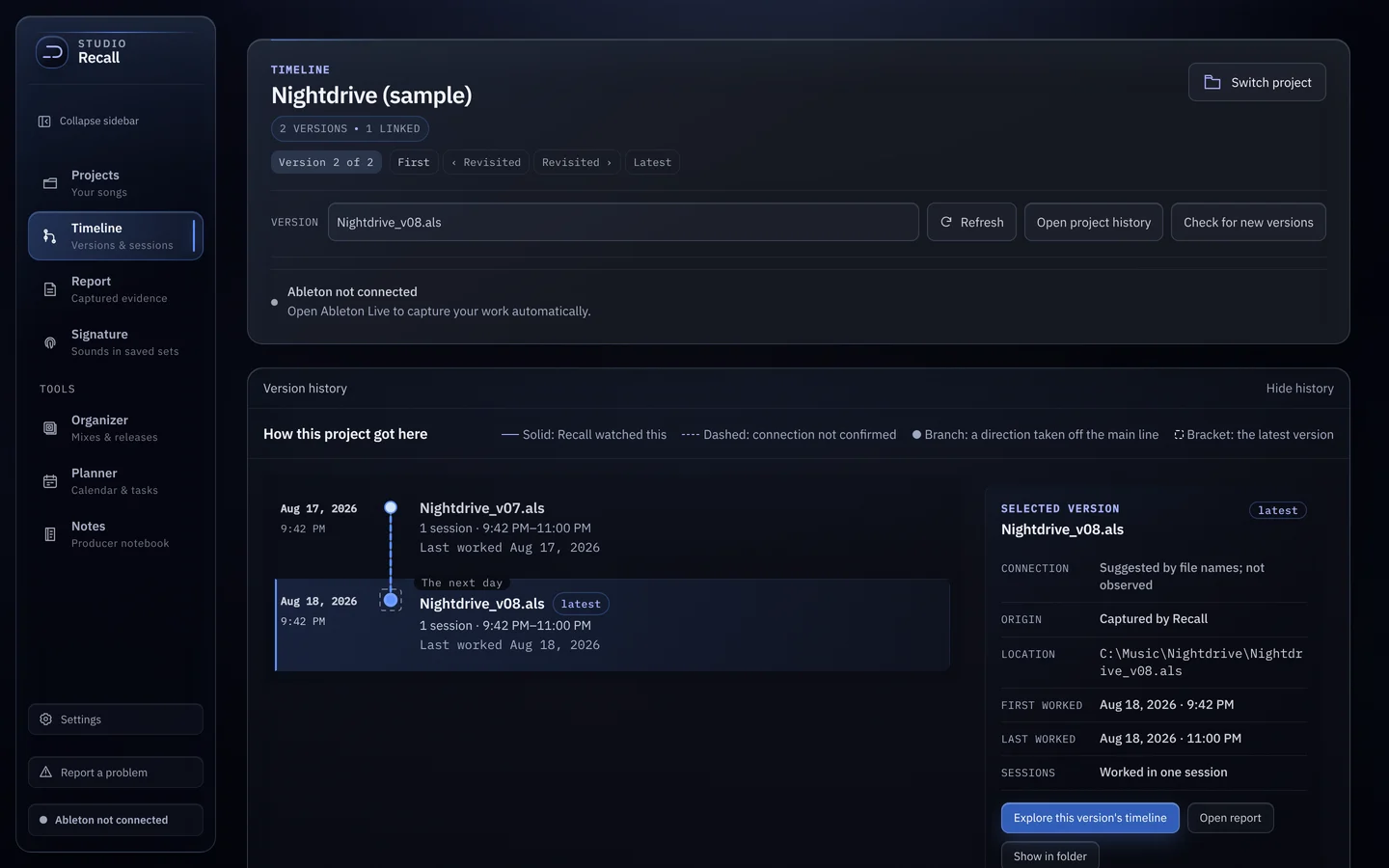Open the Planner calendar & tasks tool
The image size is (1389, 868).
[x=116, y=481]
